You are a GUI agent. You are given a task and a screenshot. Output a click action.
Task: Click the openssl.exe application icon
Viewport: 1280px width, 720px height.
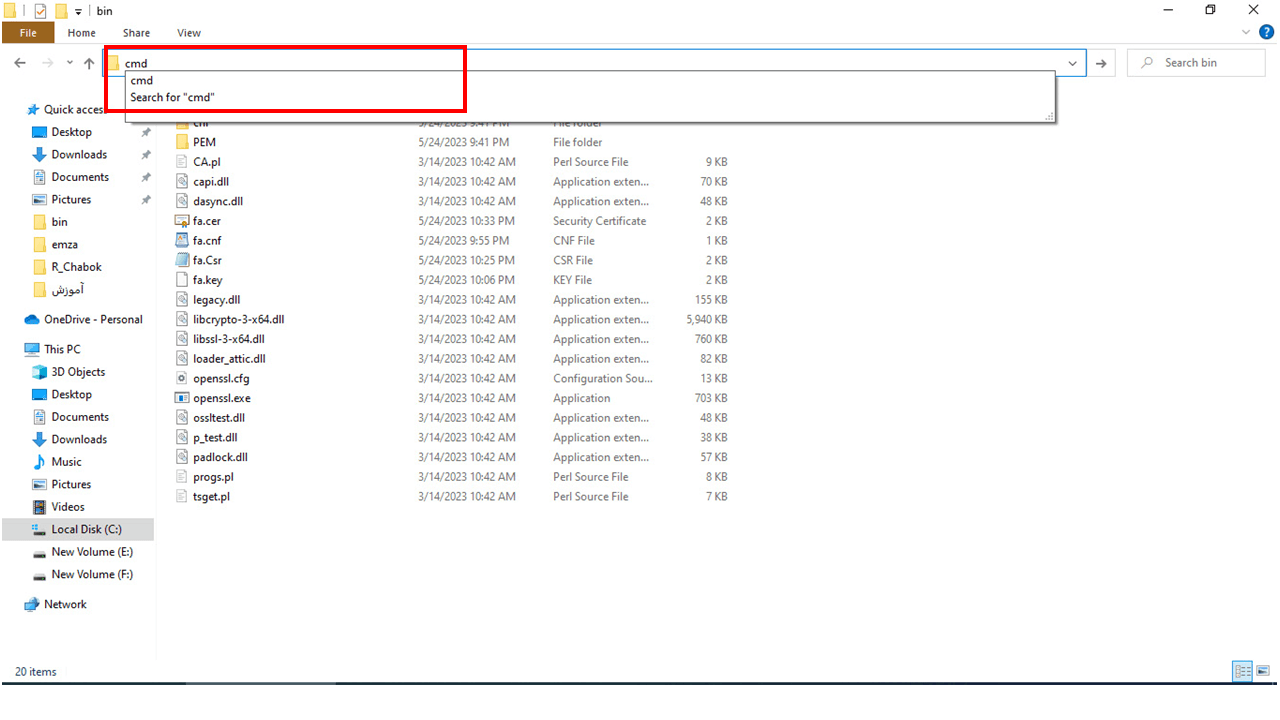click(182, 398)
